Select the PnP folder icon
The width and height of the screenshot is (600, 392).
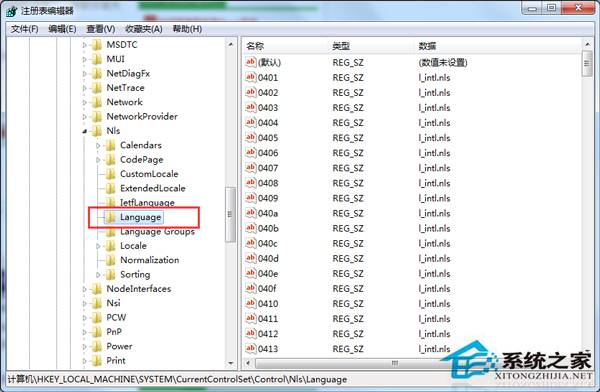[97, 332]
